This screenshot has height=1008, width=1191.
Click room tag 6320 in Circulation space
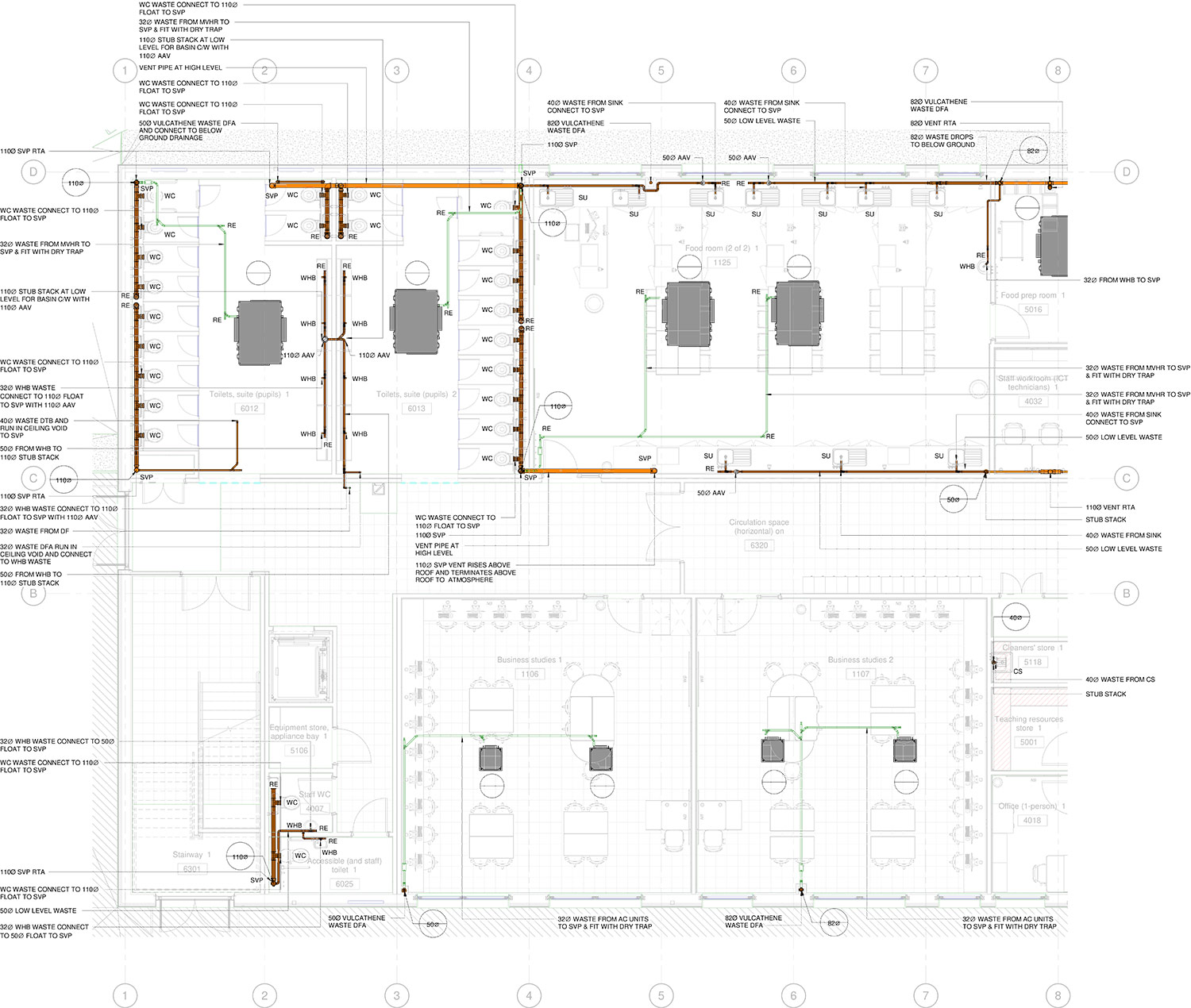coord(759,545)
